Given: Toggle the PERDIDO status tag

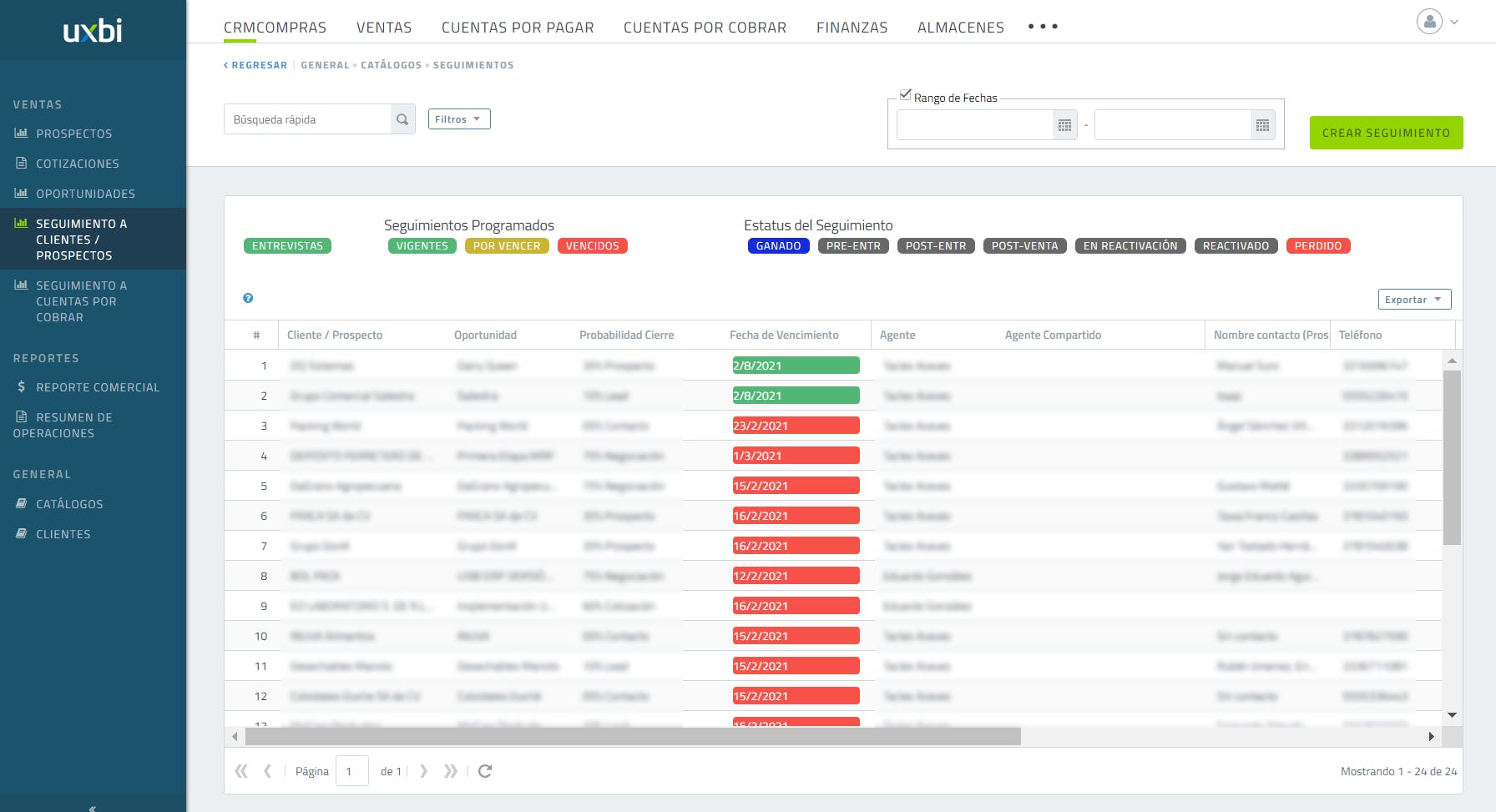Looking at the screenshot, I should pyautogui.click(x=1318, y=246).
